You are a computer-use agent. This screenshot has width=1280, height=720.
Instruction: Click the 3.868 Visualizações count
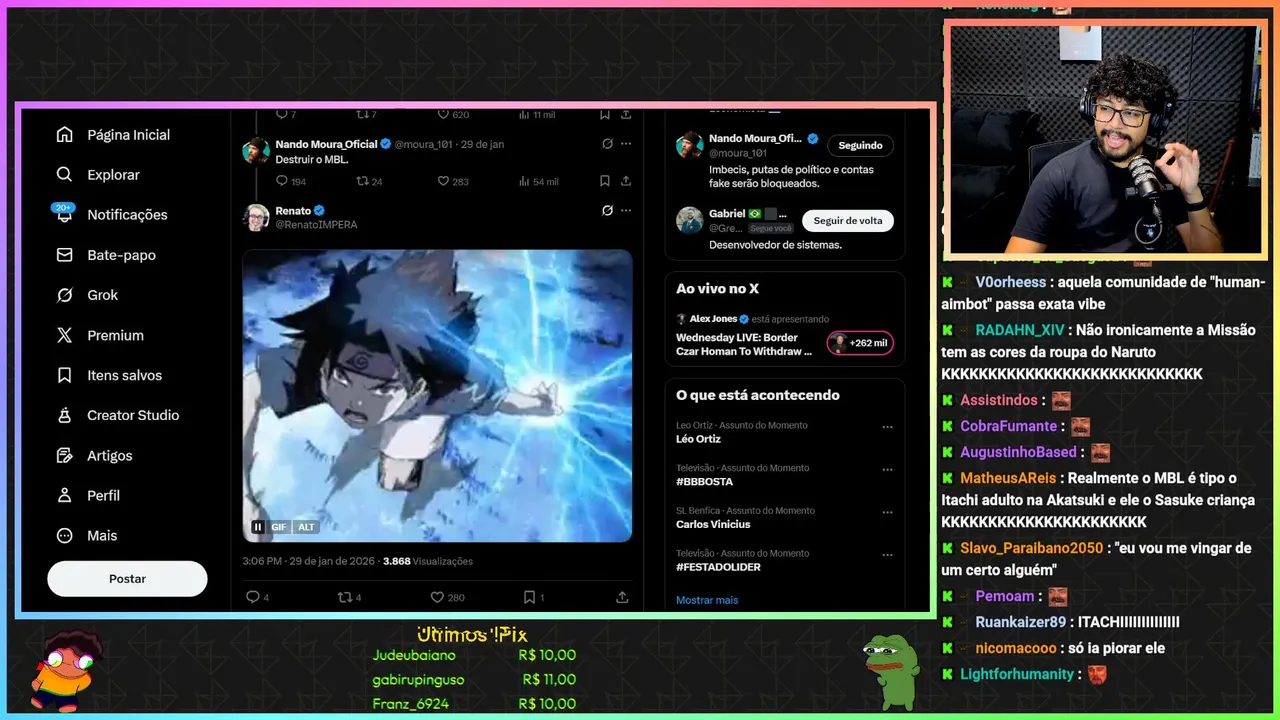click(428, 561)
